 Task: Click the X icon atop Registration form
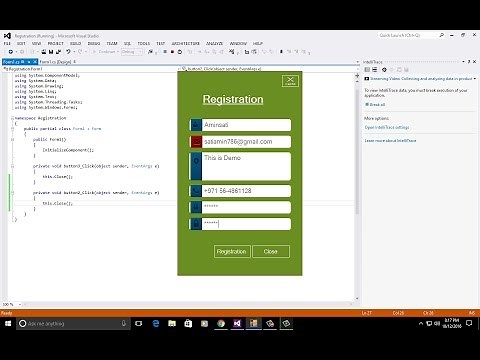290,81
